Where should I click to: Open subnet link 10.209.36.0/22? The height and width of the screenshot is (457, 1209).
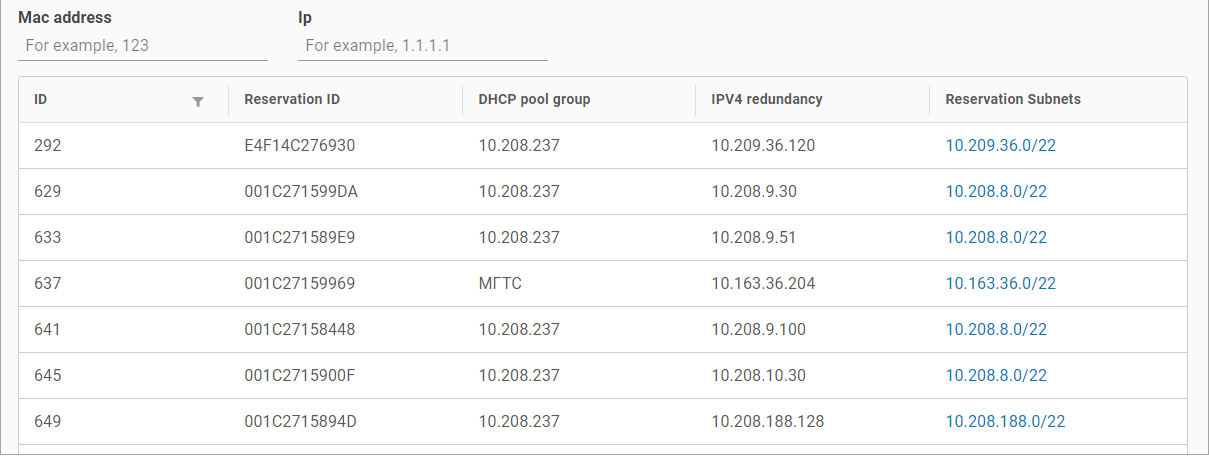tap(1001, 145)
